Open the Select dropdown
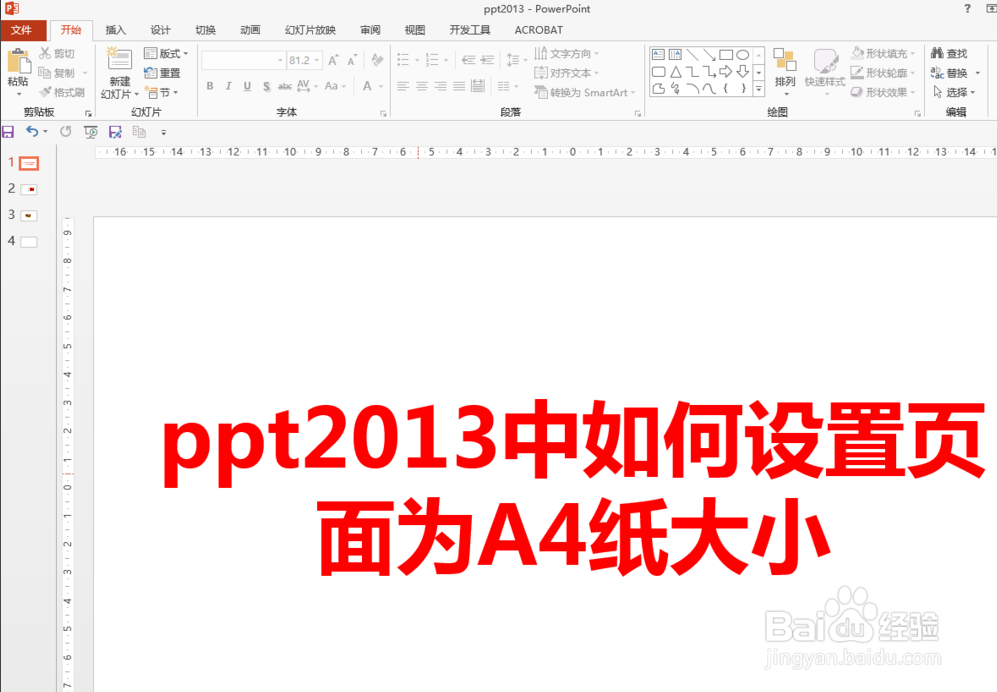The width and height of the screenshot is (997, 692). tap(955, 92)
